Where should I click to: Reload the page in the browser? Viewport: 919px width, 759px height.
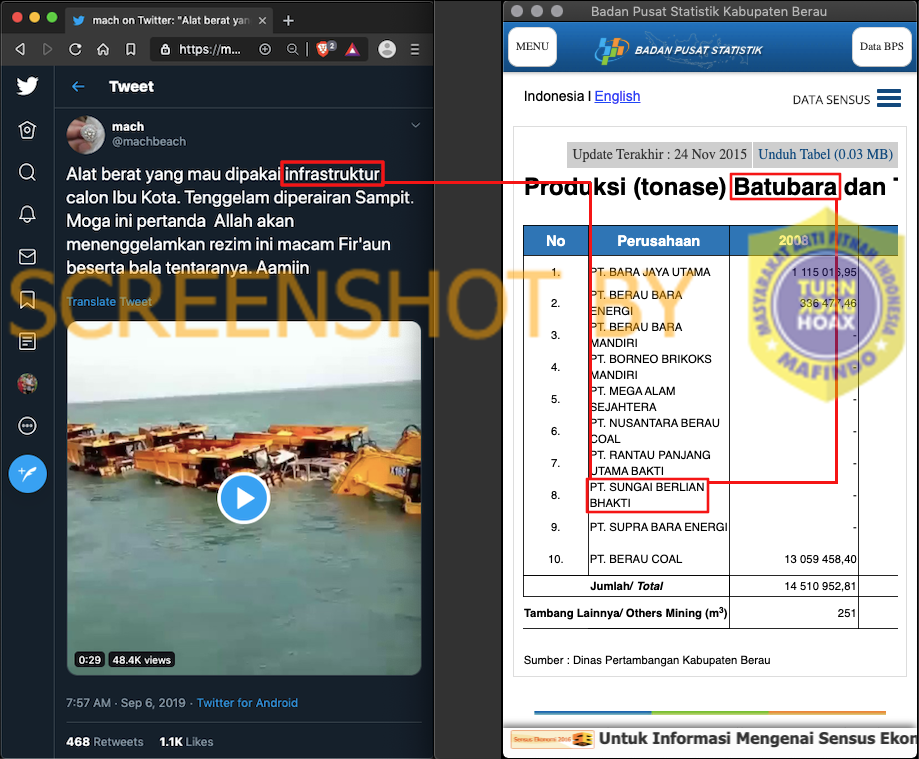[75, 49]
